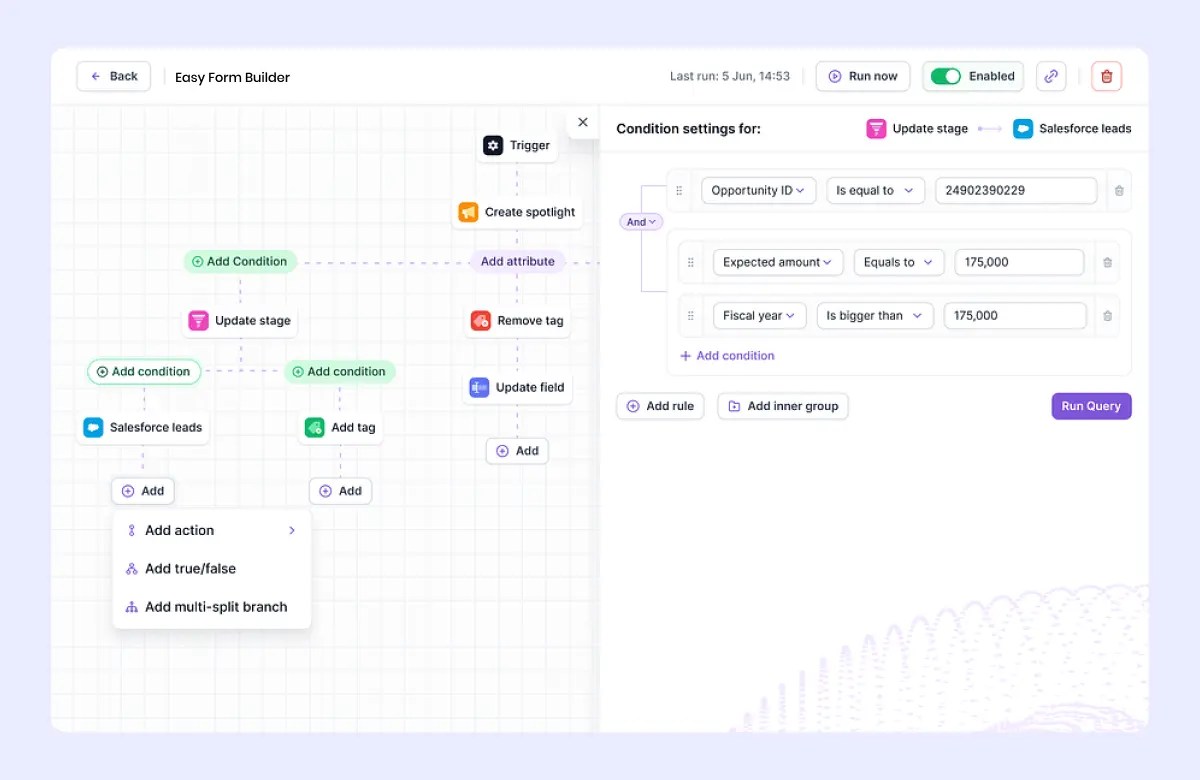Expand Add action chevron arrow

[x=292, y=530]
